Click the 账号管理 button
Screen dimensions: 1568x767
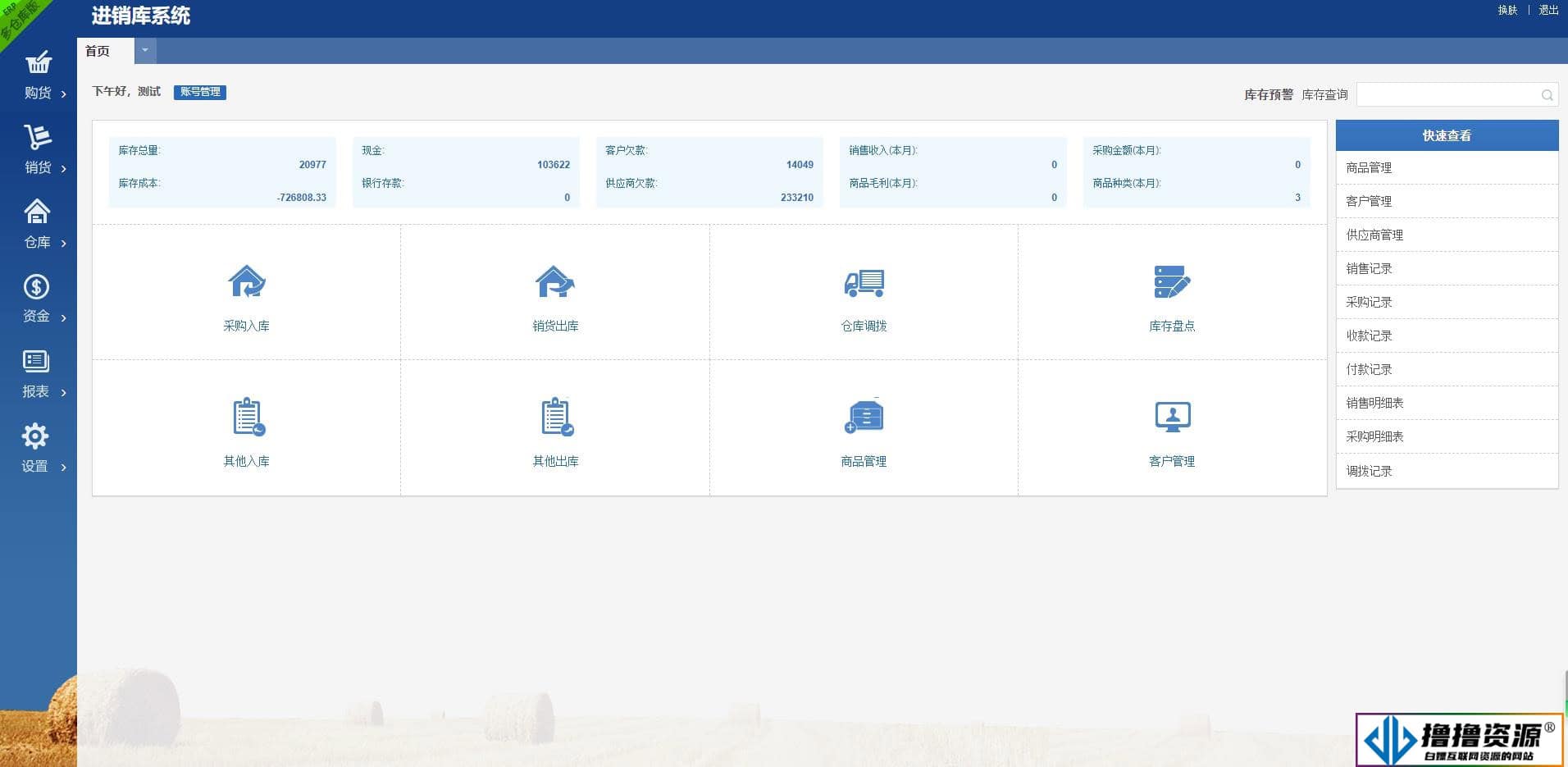pyautogui.click(x=200, y=92)
